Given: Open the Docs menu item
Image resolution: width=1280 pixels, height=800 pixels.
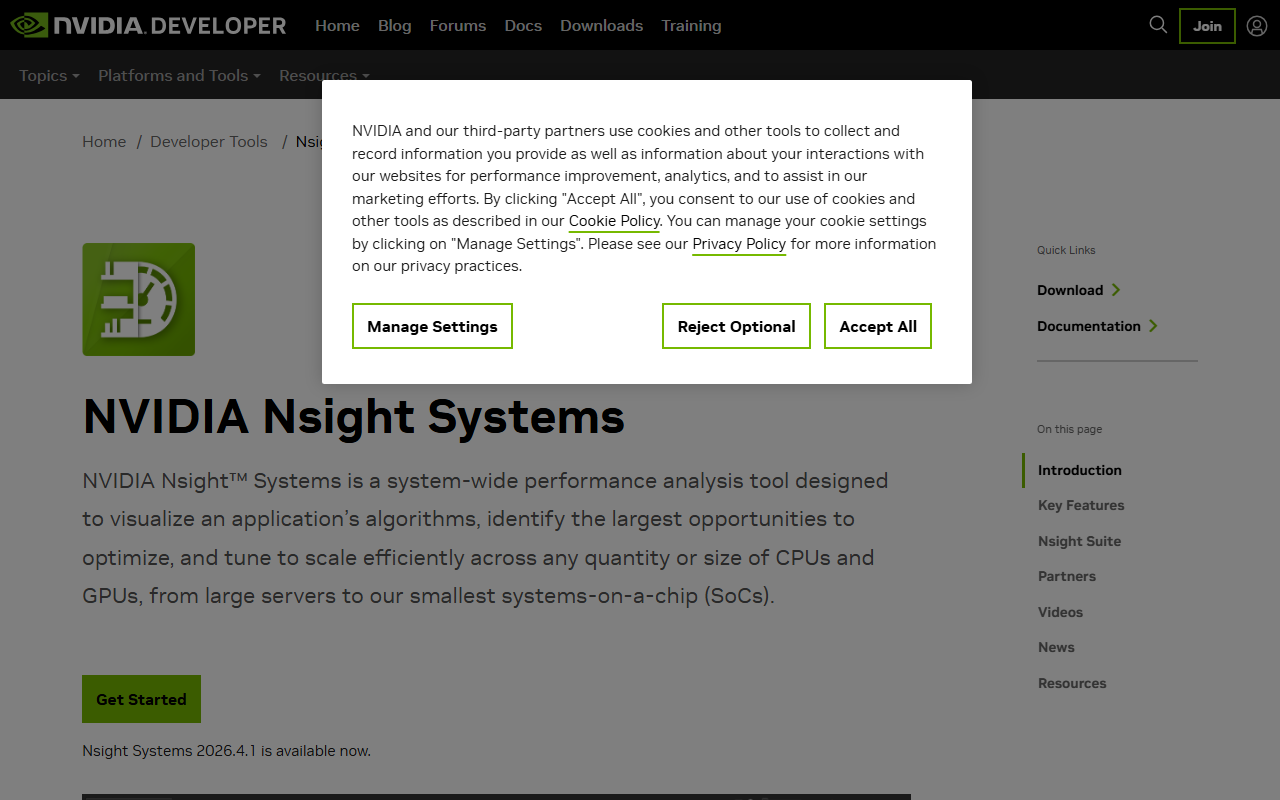Looking at the screenshot, I should (523, 26).
